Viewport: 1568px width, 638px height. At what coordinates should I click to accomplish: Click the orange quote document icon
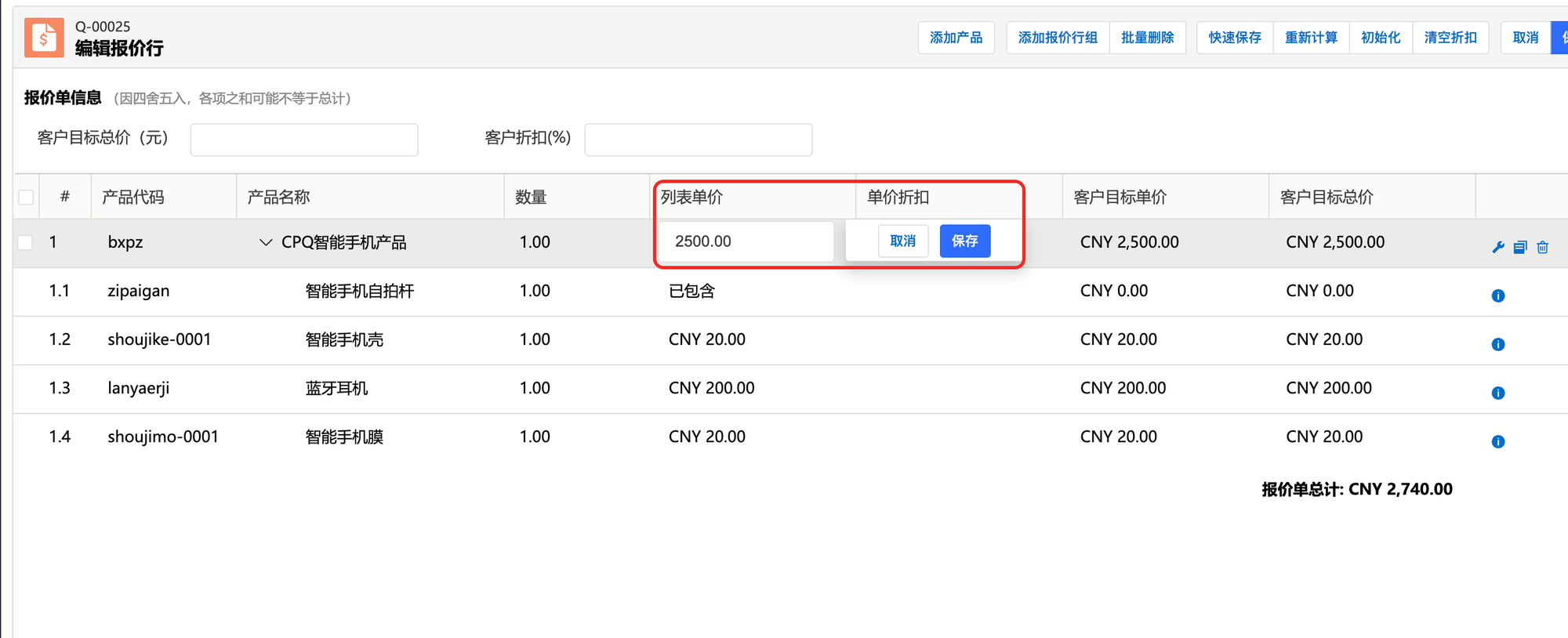(44, 38)
